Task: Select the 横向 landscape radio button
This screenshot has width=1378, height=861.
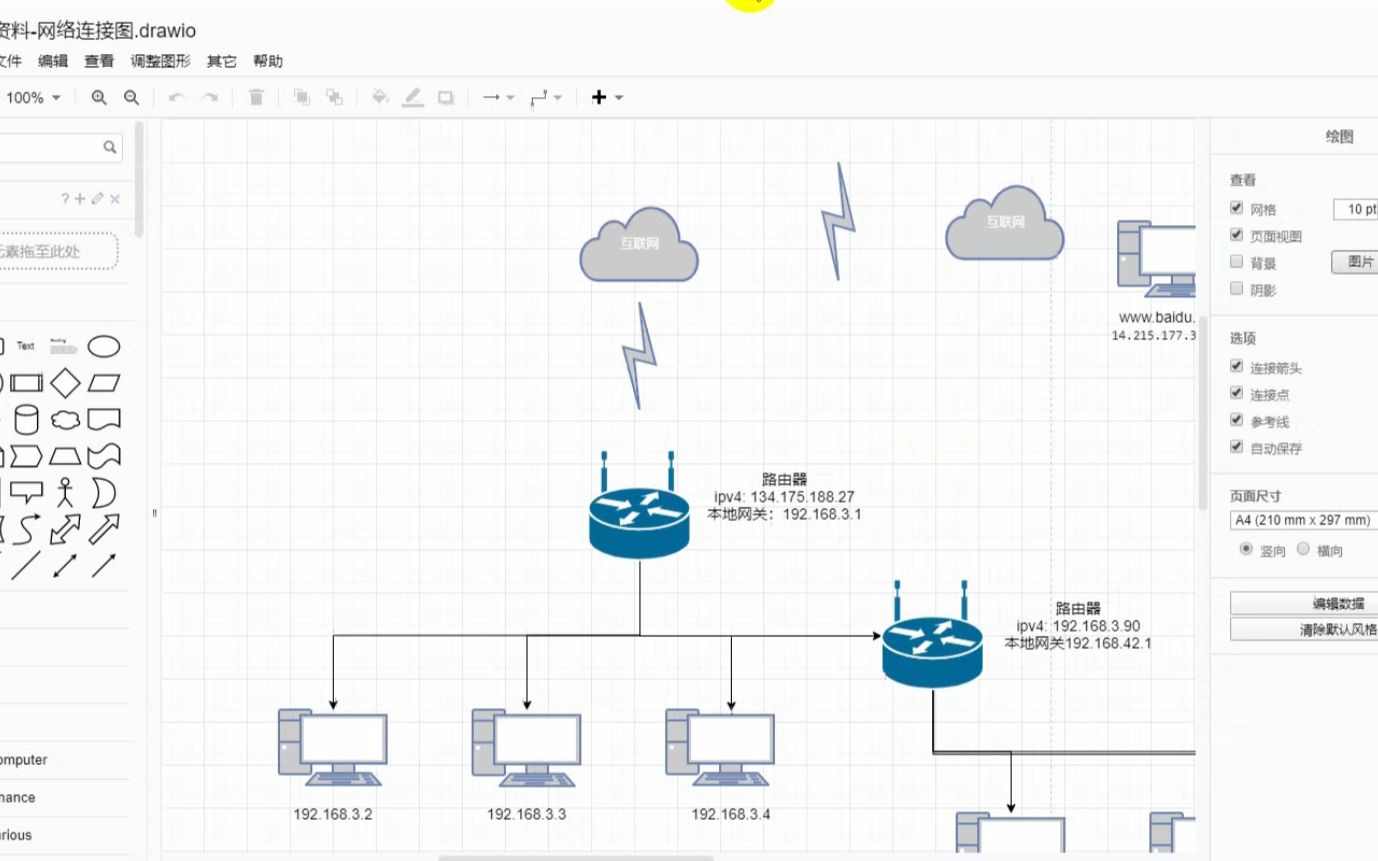Action: (x=1303, y=549)
